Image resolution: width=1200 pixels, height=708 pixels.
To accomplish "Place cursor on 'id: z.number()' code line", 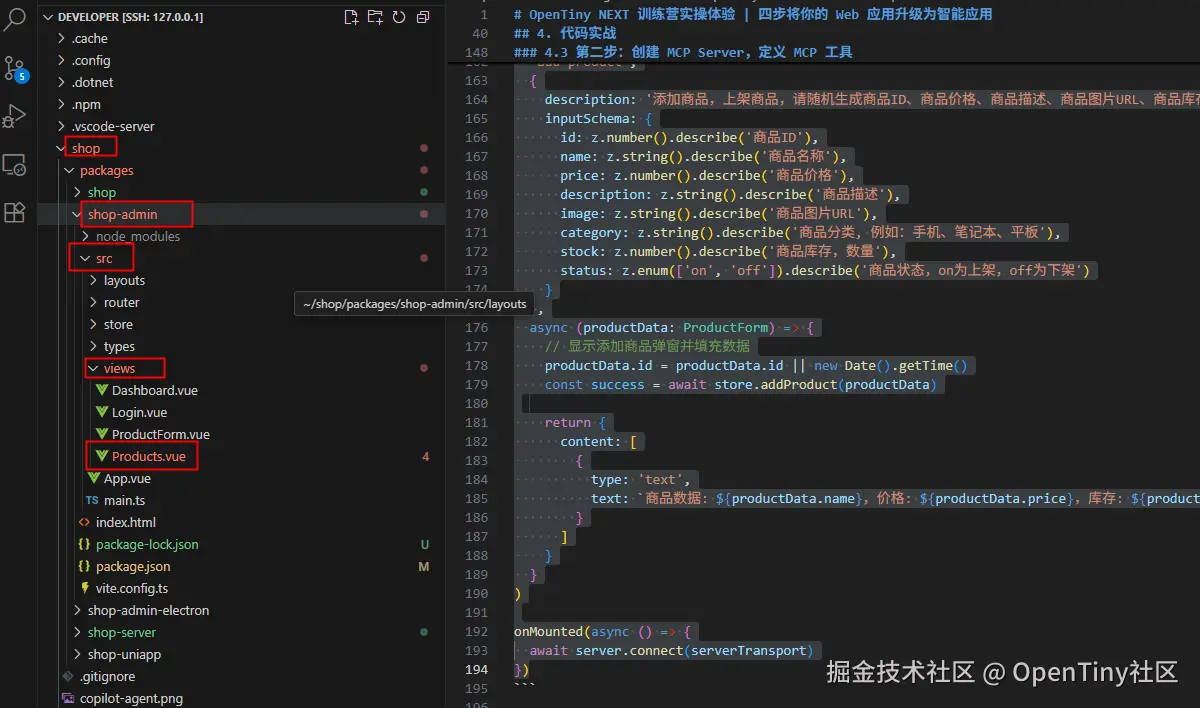I will pos(691,137).
